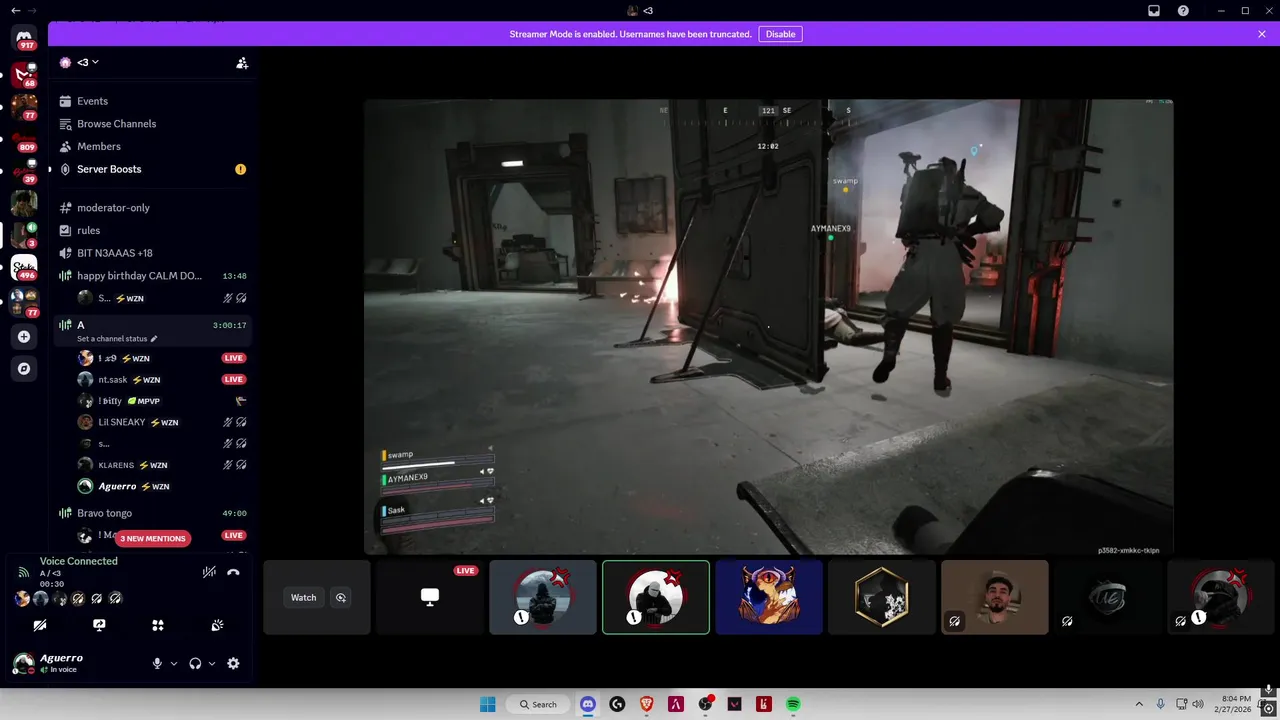The image size is (1280, 720).
Task: Dismiss the Streamer Mode banner
Action: pos(1262,34)
